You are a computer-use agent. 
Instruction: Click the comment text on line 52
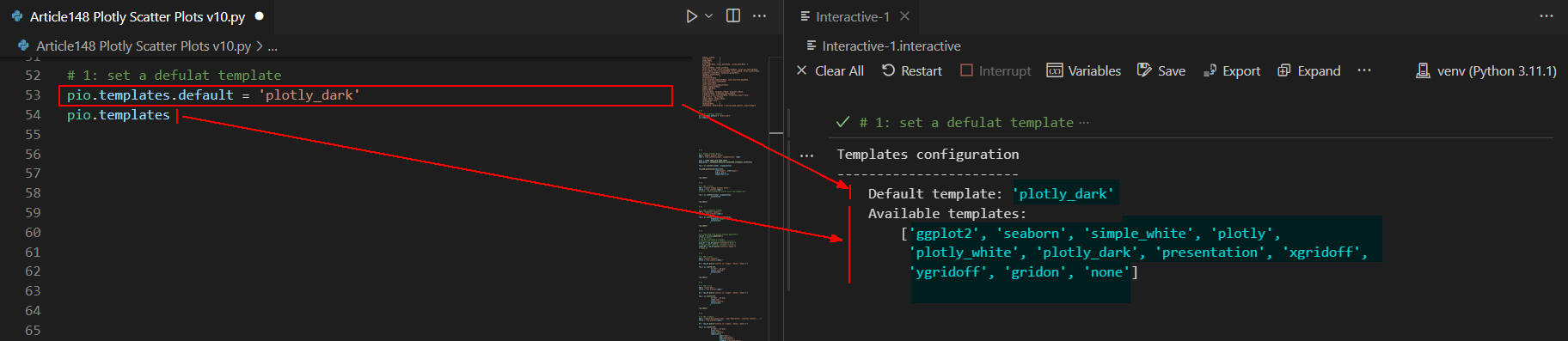pos(174,76)
